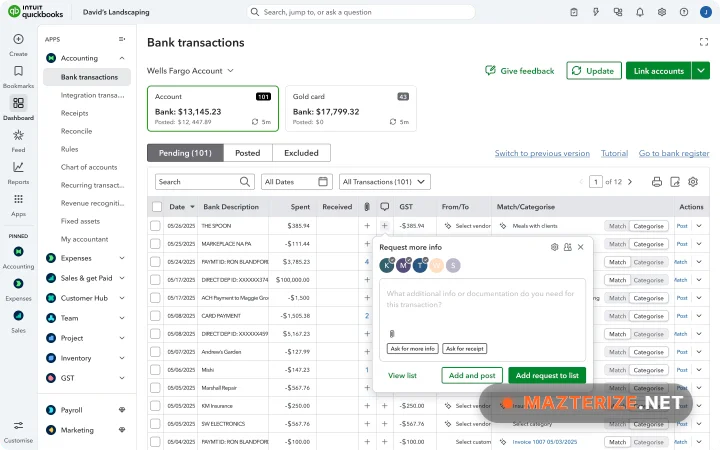This screenshot has width=720, height=450.
Task: Open pinned Accounting shortcut icon
Action: (18, 252)
